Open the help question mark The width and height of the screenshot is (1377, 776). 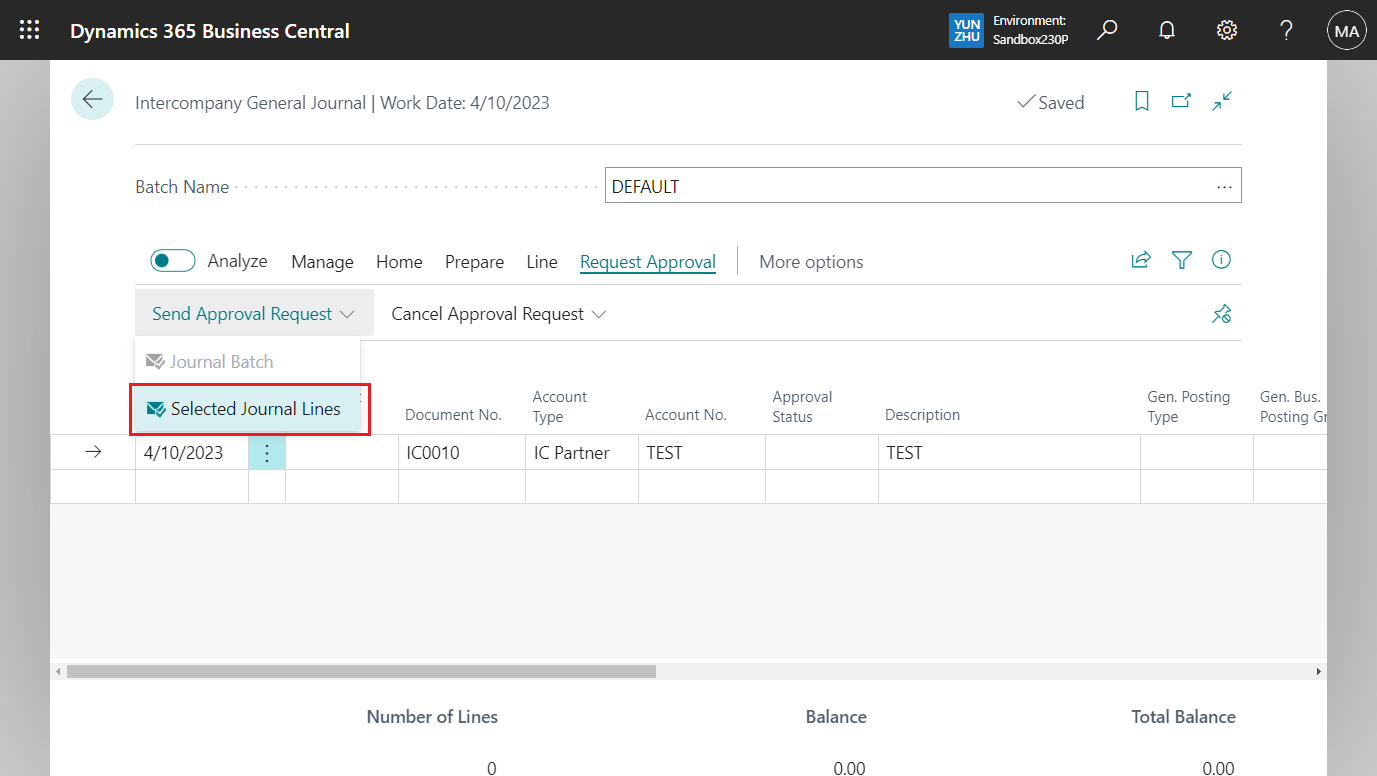point(1286,30)
